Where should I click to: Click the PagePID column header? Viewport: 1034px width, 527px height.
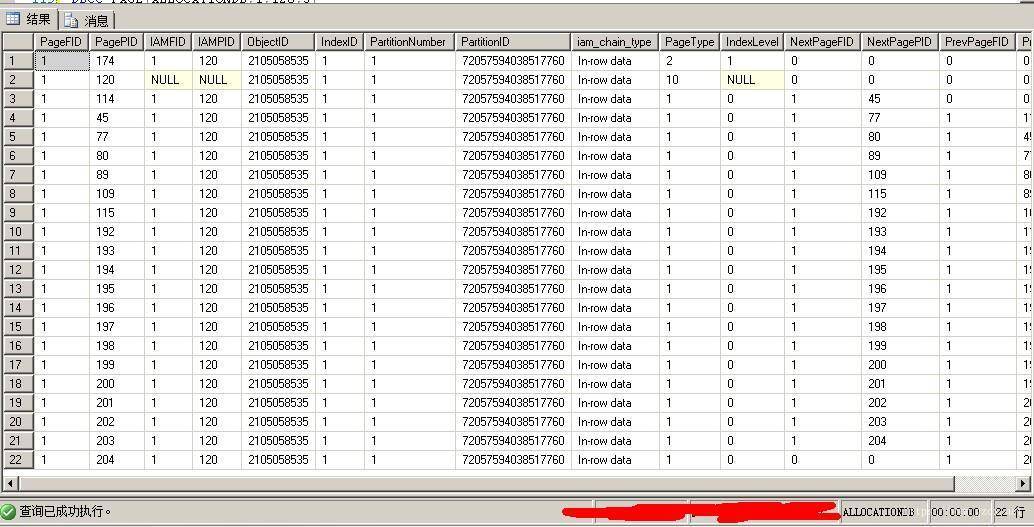point(117,42)
